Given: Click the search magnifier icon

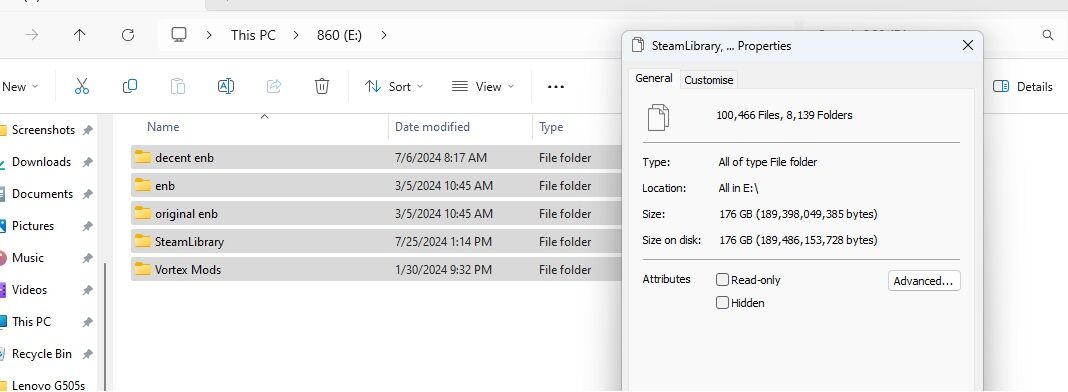Looking at the screenshot, I should point(1048,35).
